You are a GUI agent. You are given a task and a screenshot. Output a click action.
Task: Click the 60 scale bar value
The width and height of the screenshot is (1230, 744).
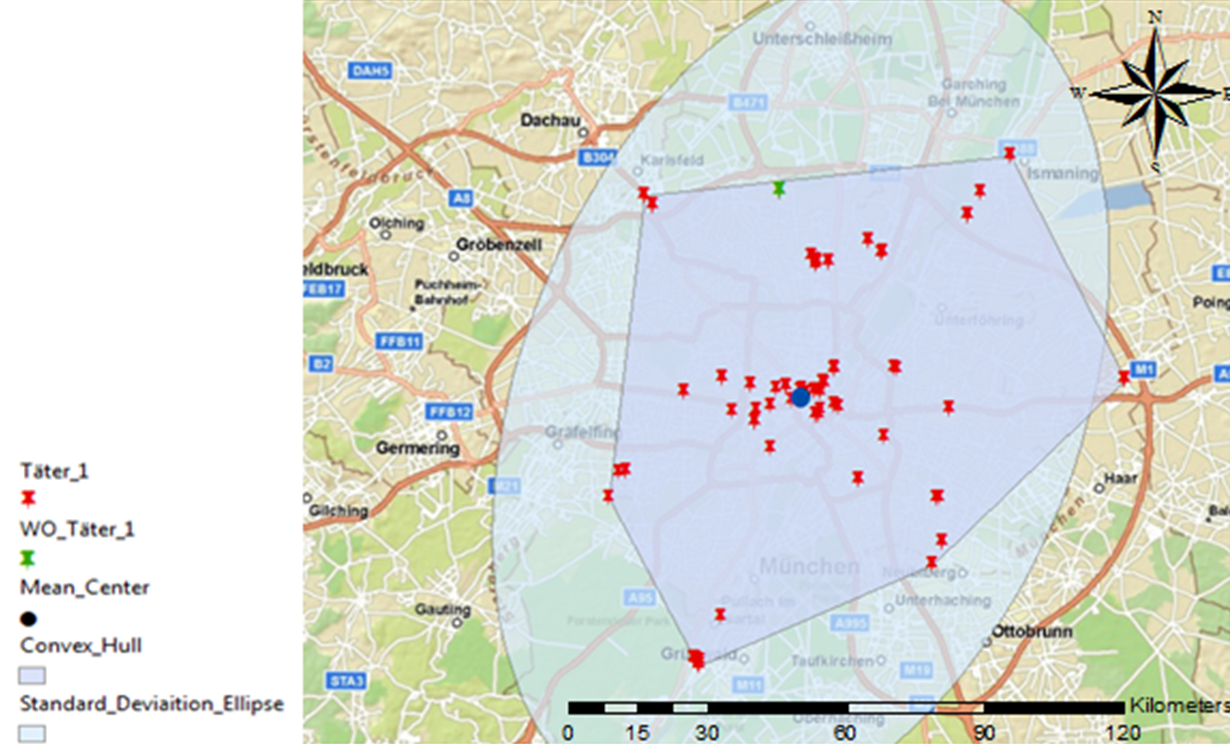pos(846,731)
